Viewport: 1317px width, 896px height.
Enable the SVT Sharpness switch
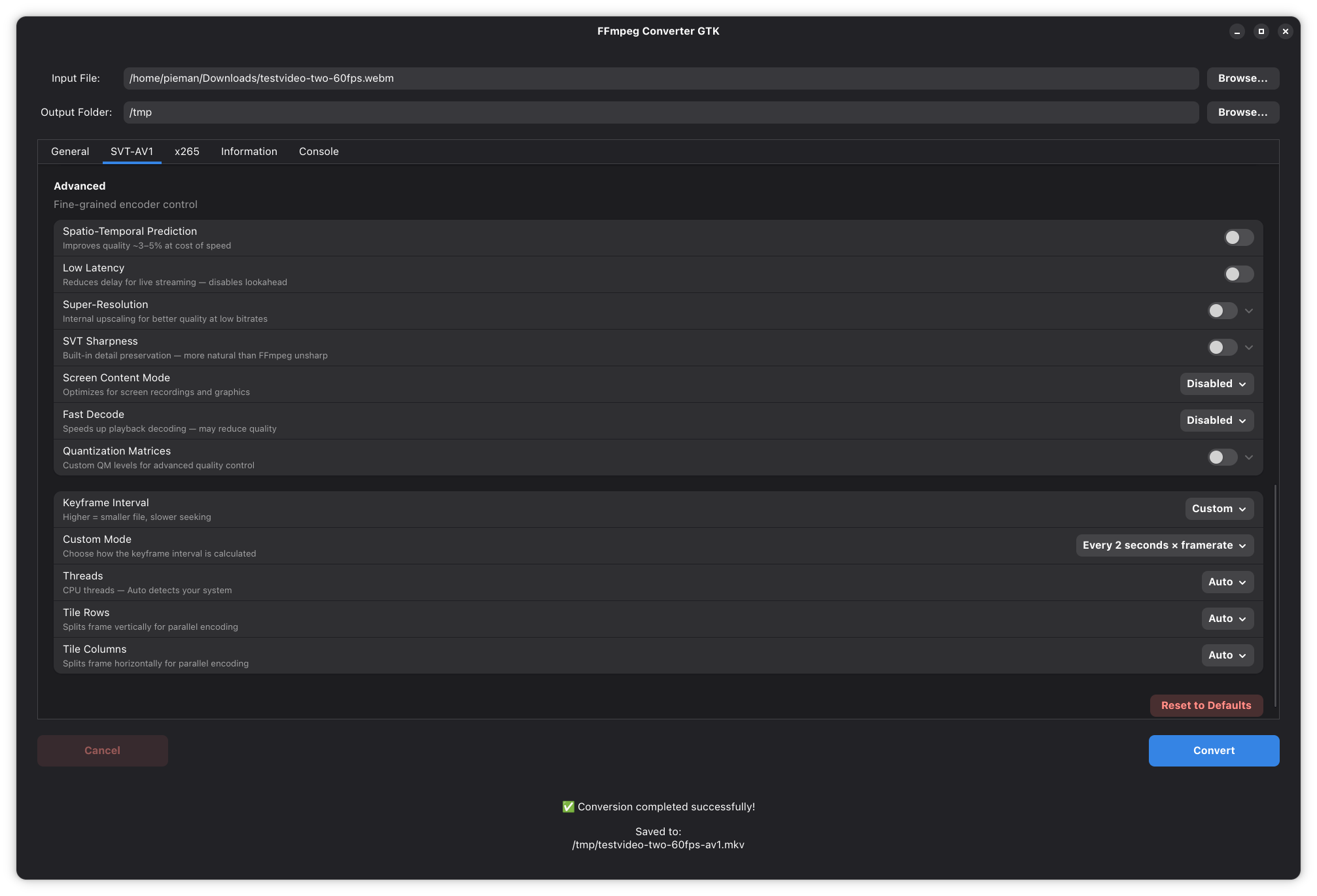coord(1221,347)
